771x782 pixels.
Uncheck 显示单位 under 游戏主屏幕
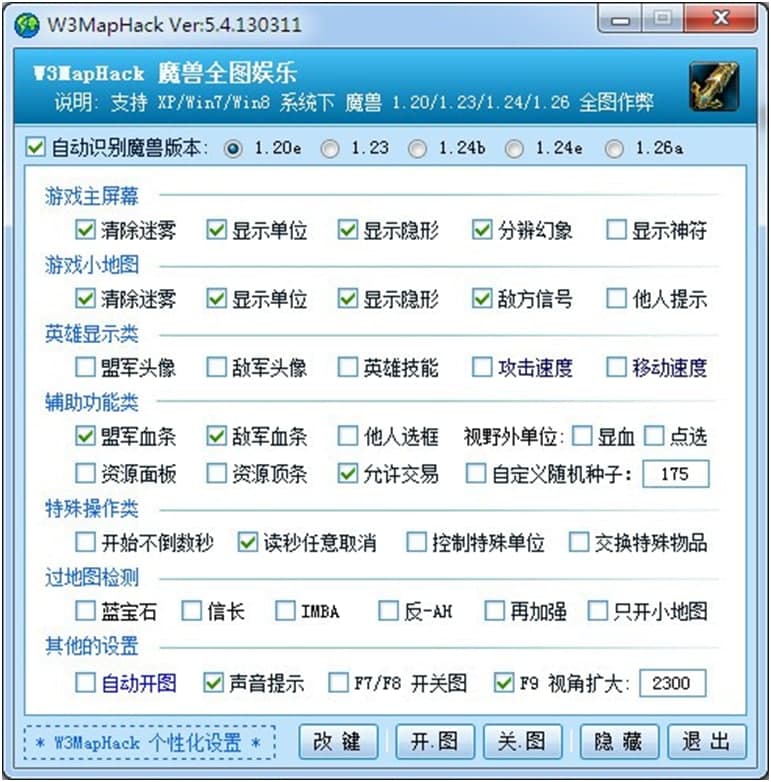[216, 230]
